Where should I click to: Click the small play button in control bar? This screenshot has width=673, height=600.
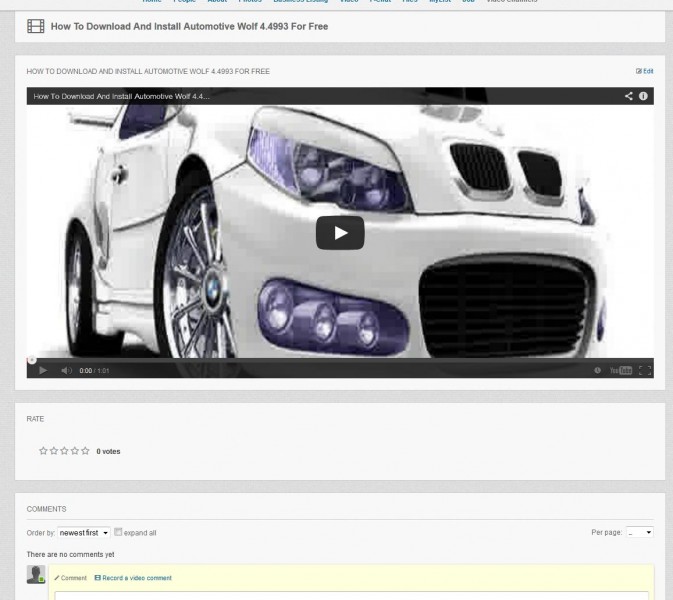click(x=43, y=370)
